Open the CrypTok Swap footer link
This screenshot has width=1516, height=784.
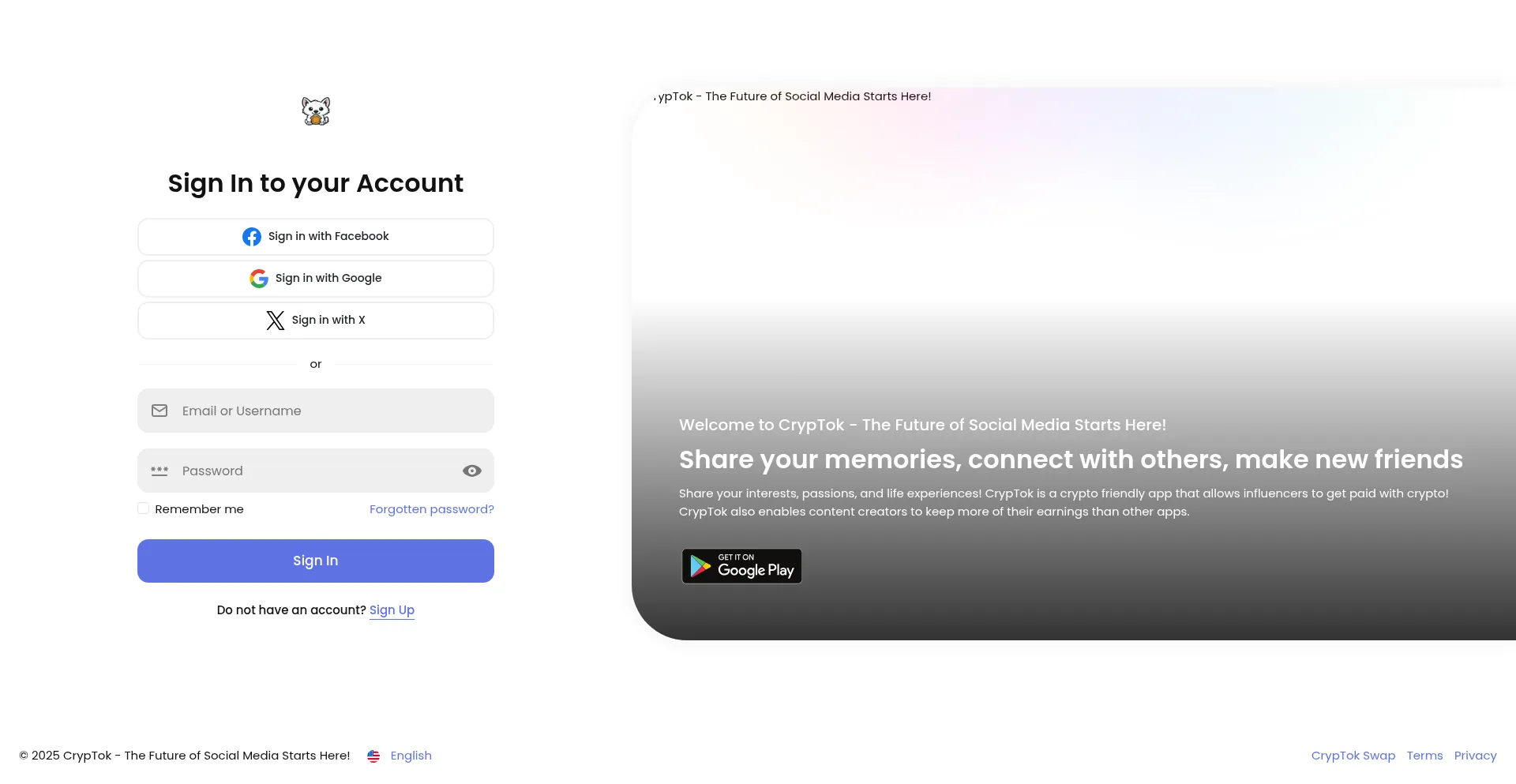pyautogui.click(x=1353, y=756)
